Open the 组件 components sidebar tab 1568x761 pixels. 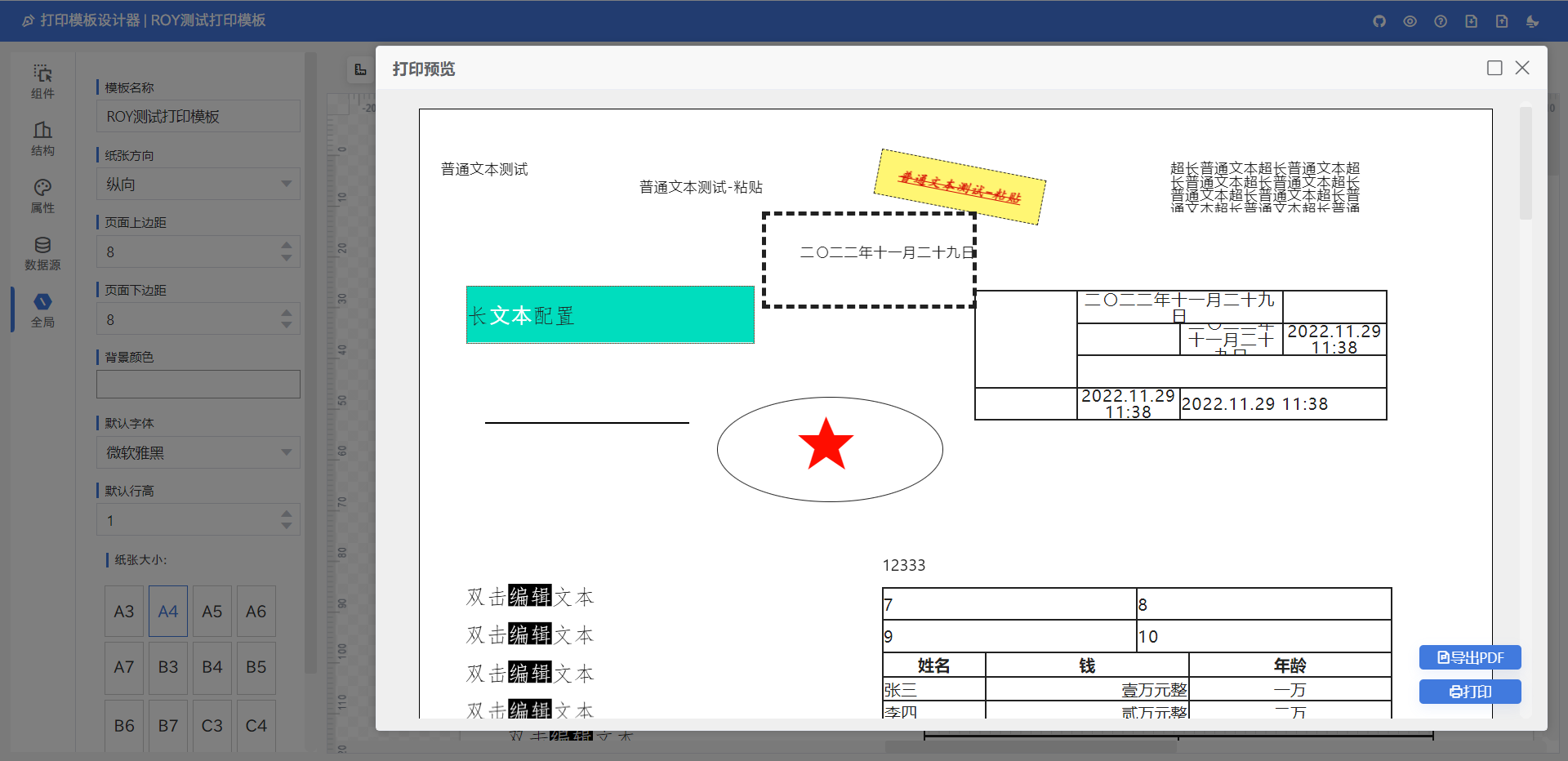pyautogui.click(x=42, y=82)
